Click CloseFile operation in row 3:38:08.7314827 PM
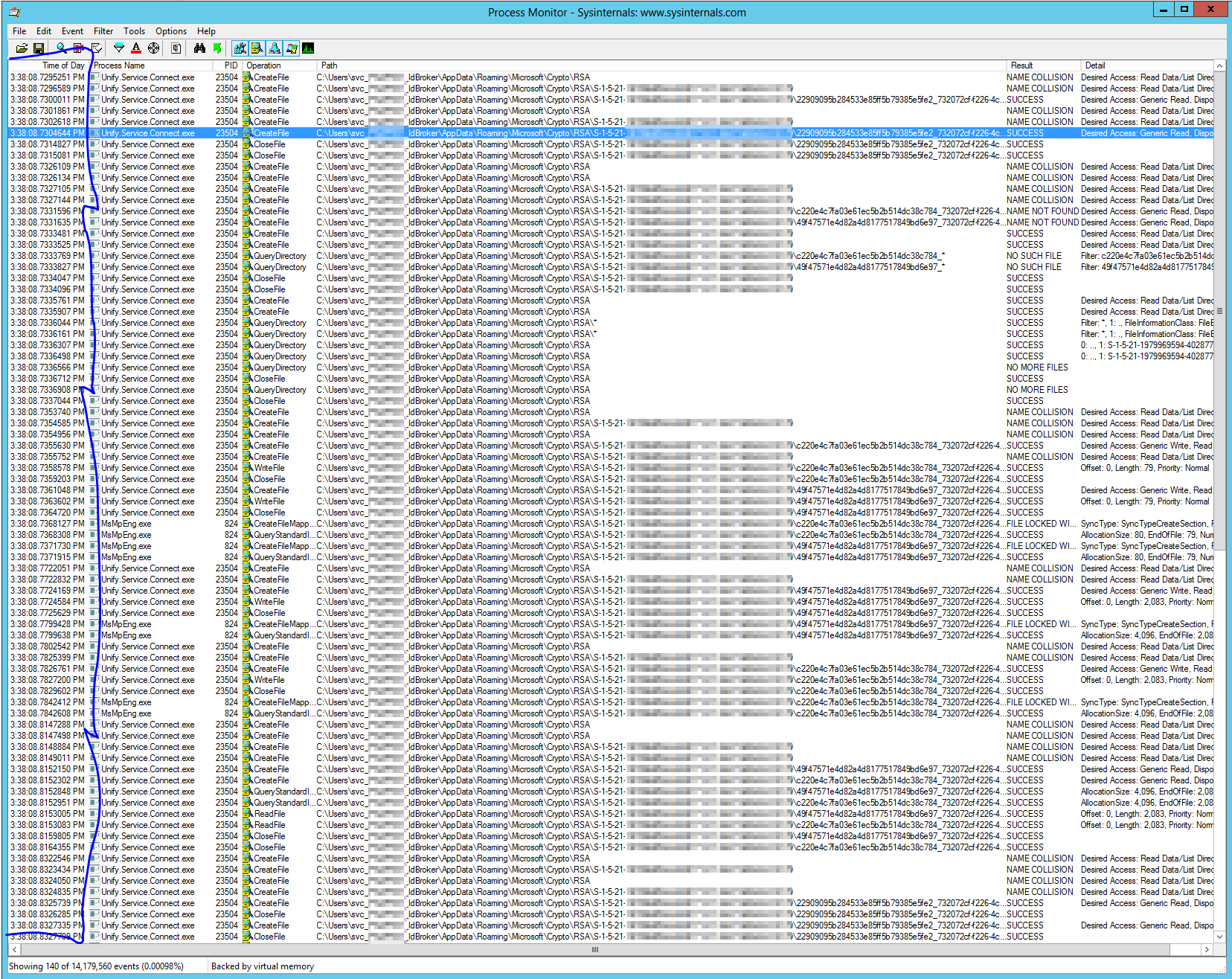The image size is (1232, 979). 269,144
